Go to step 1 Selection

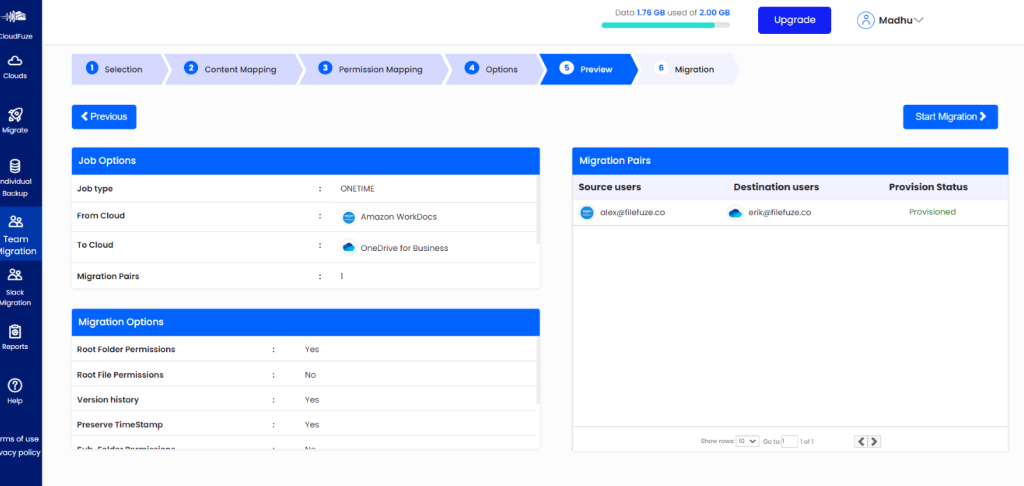[116, 69]
